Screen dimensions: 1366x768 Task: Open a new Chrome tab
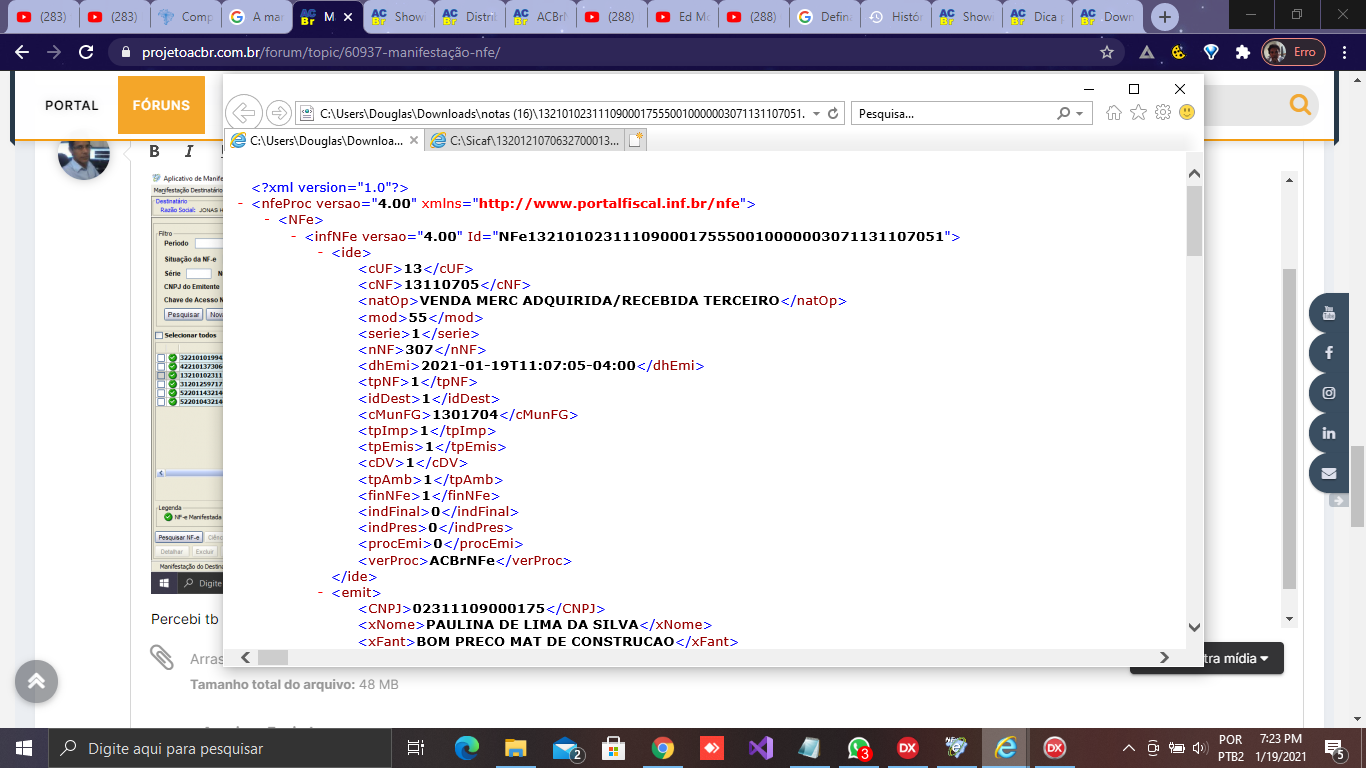(1165, 17)
